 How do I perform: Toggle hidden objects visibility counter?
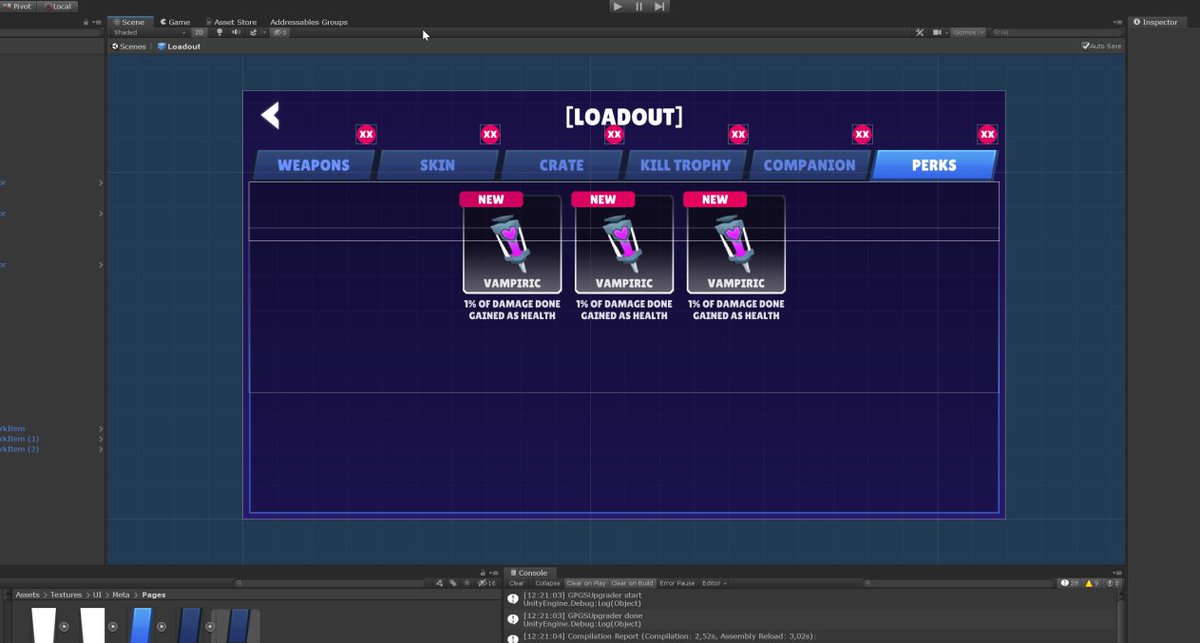(x=280, y=32)
